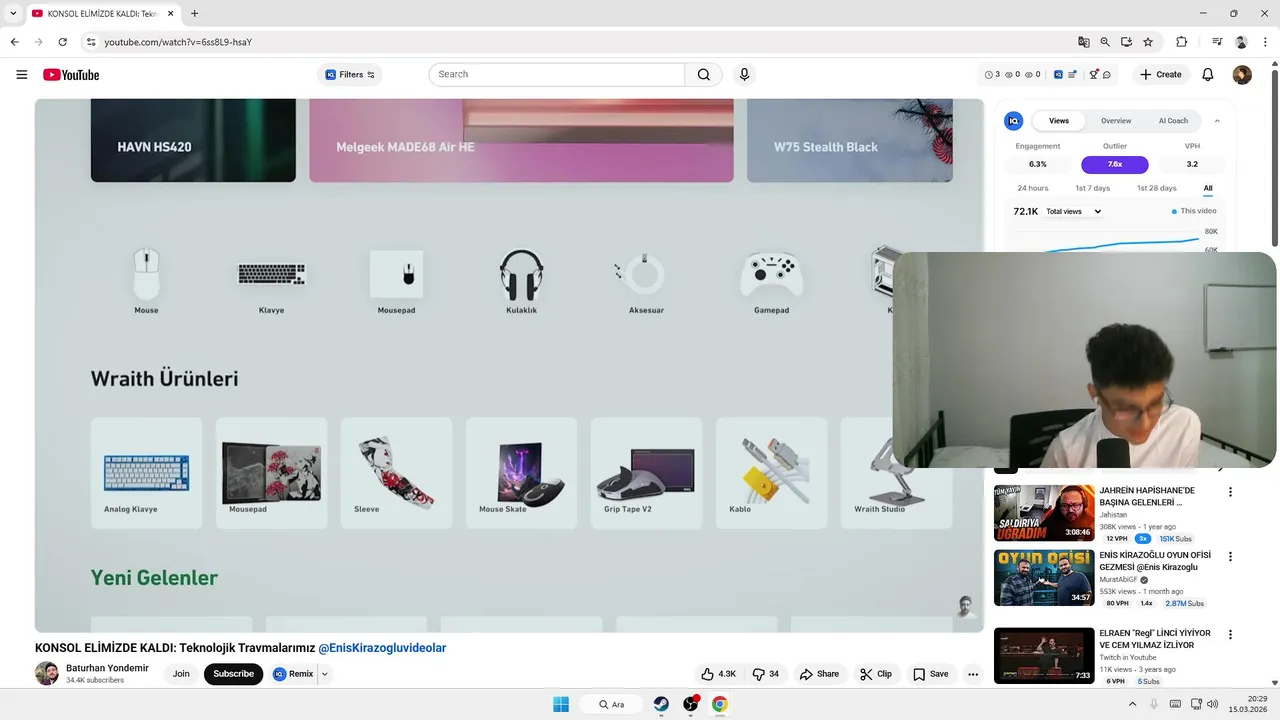Click the search magnifier button
Image resolution: width=1280 pixels, height=720 pixels.
pyautogui.click(x=704, y=74)
